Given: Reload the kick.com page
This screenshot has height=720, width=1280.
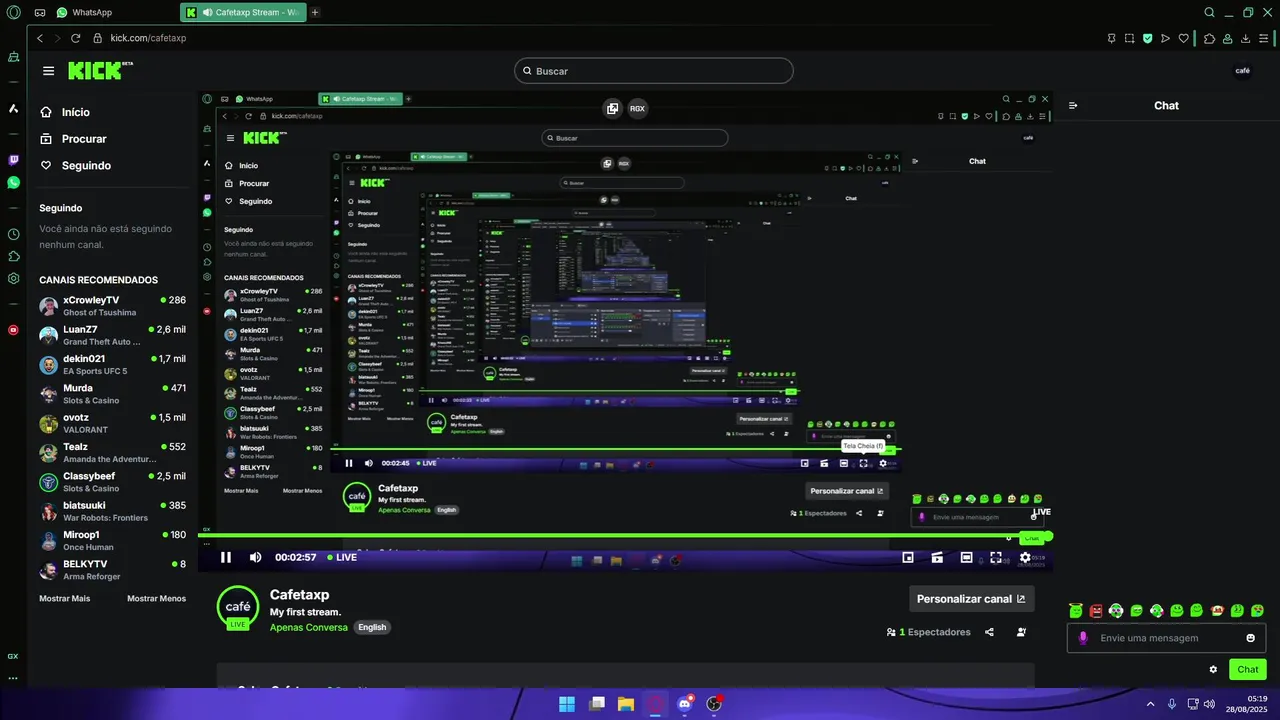Looking at the screenshot, I should point(75,38).
